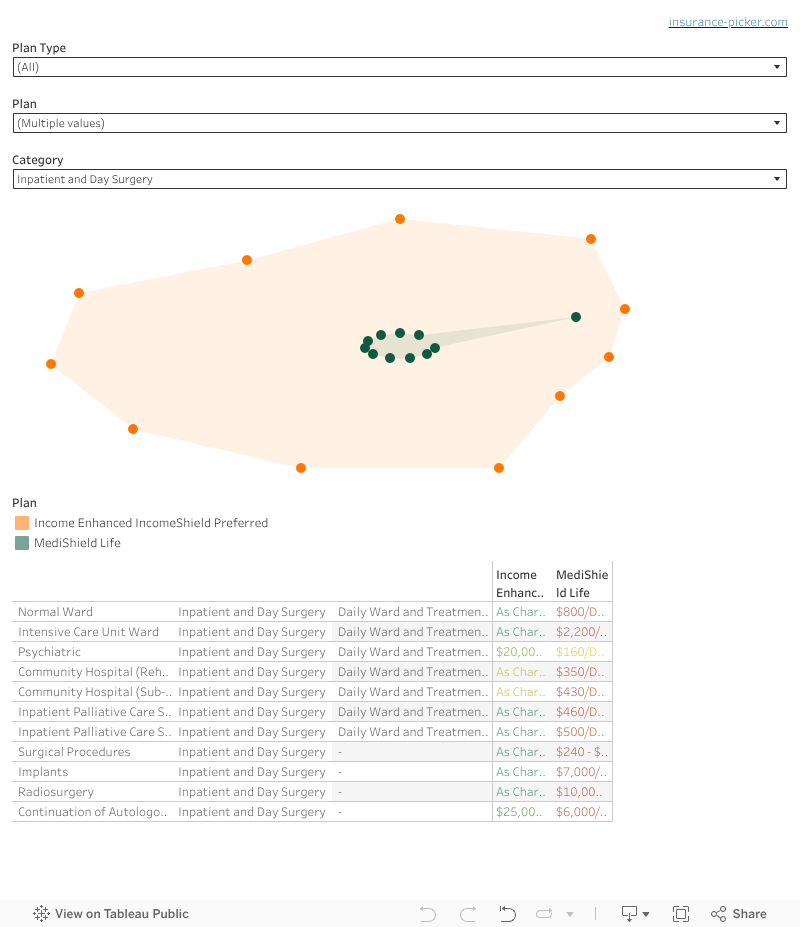Click the Community Hospital (Reh.. row
This screenshot has width=800, height=927.
click(312, 672)
